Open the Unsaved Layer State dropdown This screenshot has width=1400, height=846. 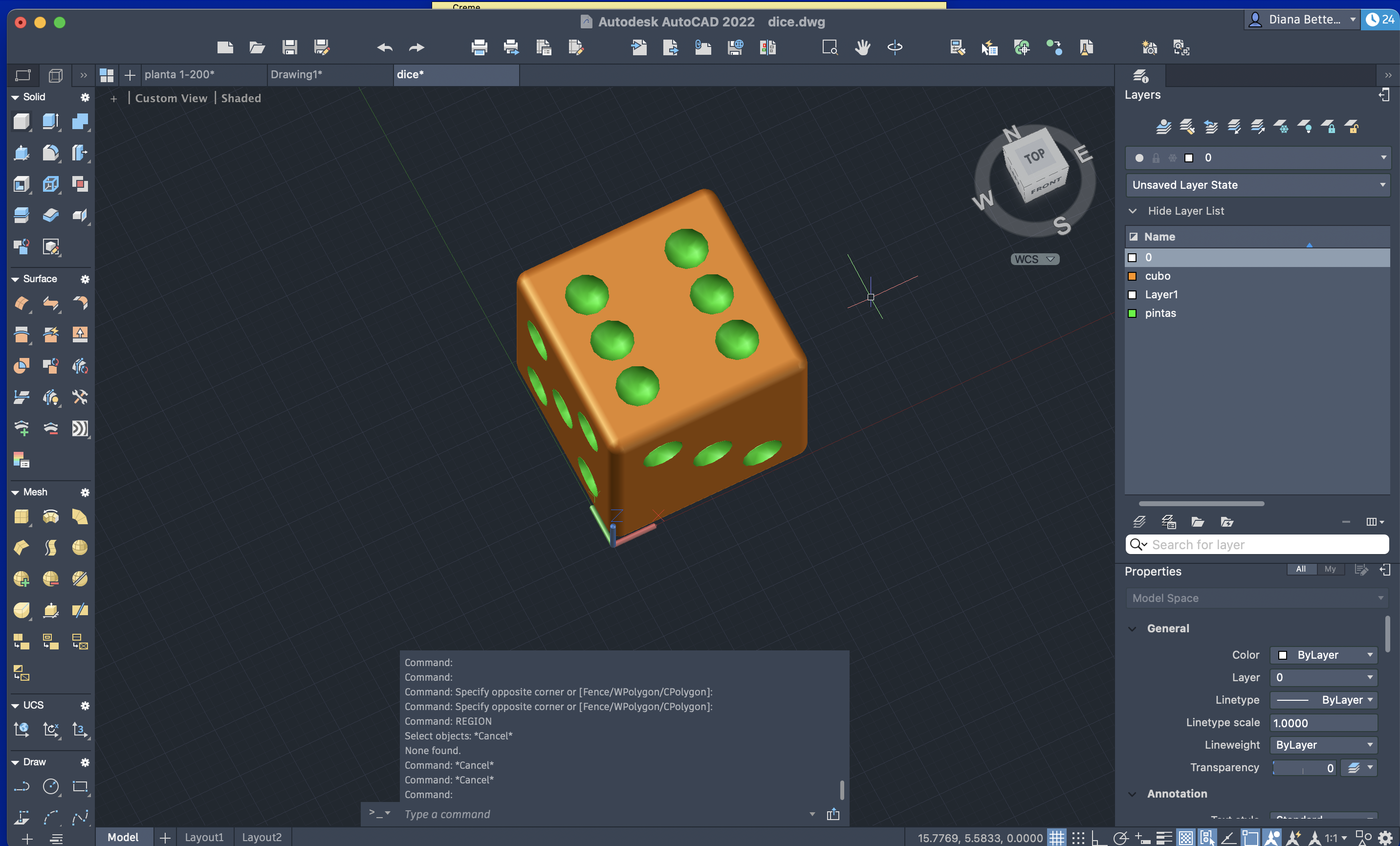click(x=1257, y=185)
